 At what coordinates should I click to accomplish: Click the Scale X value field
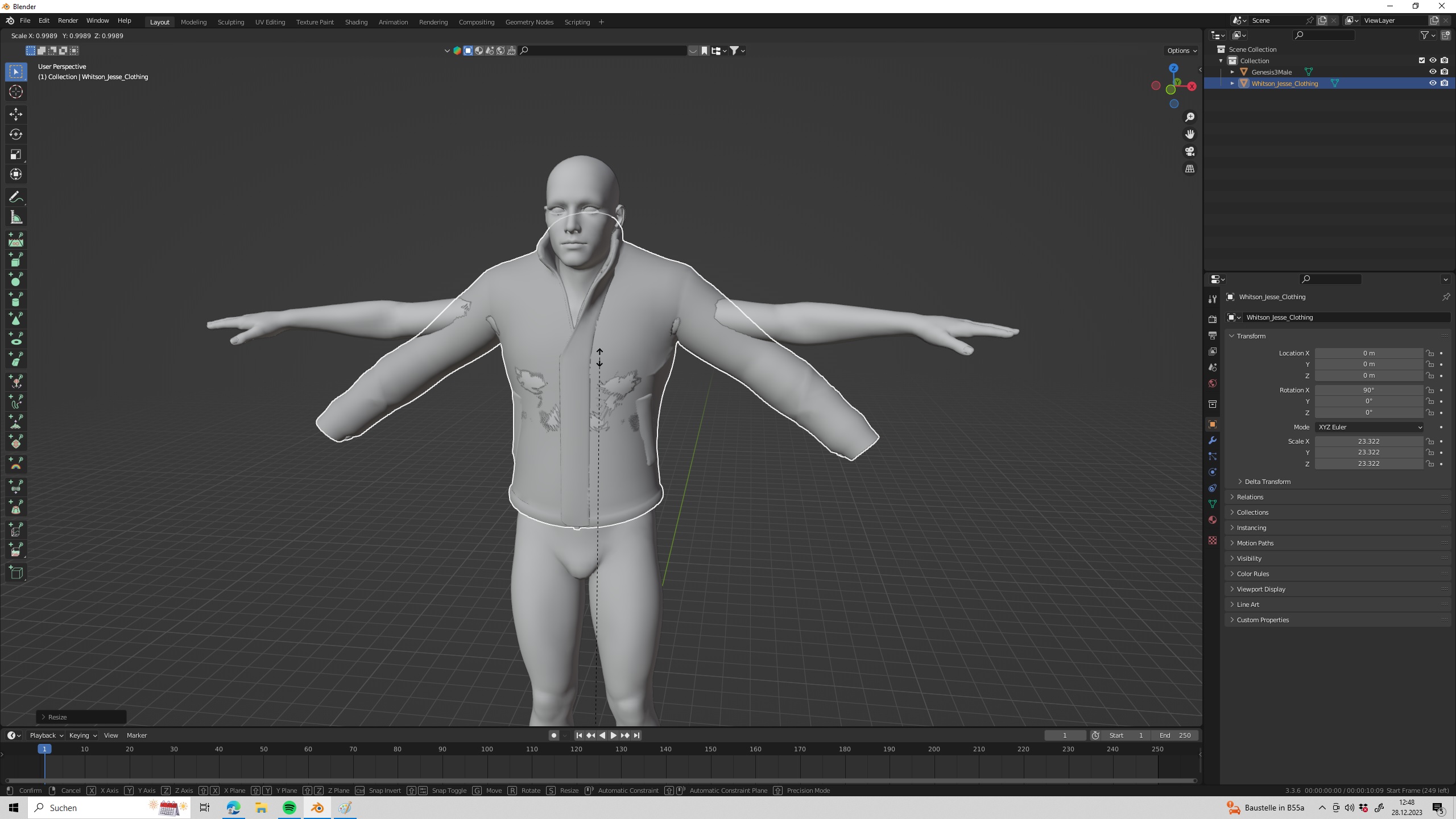click(1368, 441)
